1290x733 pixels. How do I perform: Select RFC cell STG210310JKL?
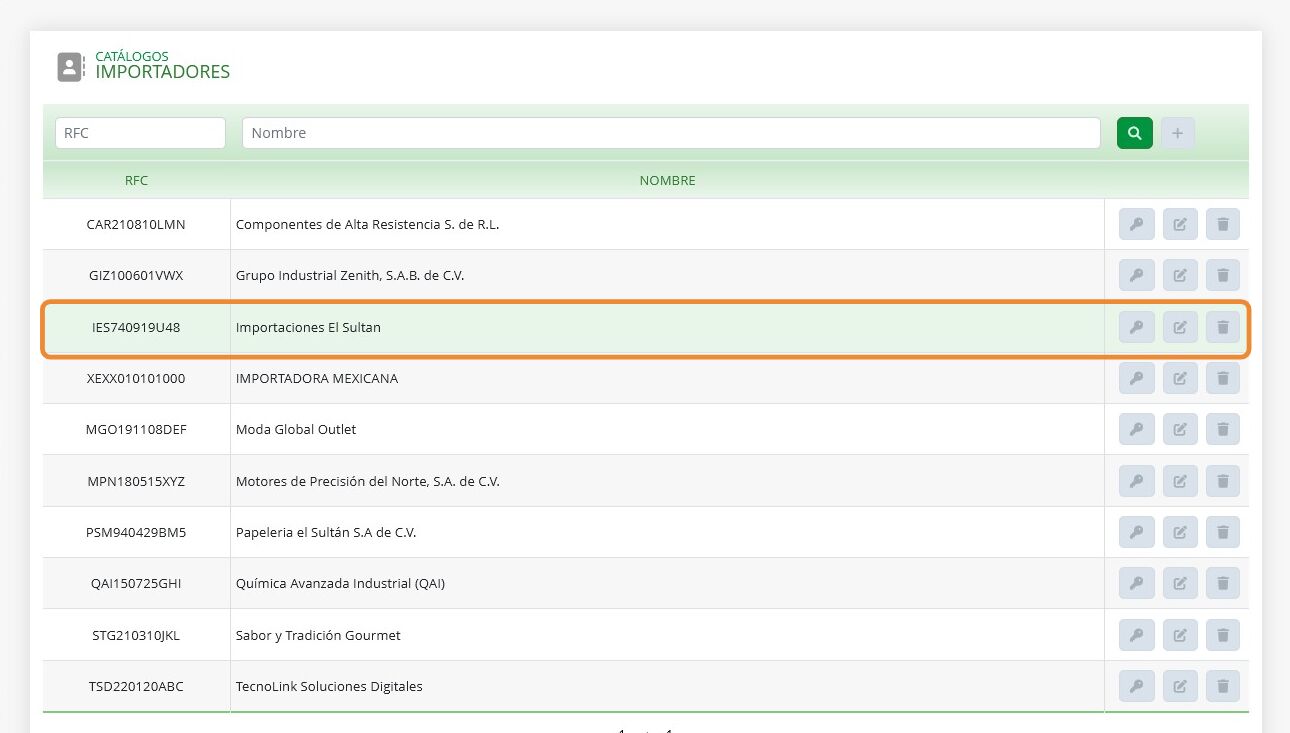[x=136, y=635]
